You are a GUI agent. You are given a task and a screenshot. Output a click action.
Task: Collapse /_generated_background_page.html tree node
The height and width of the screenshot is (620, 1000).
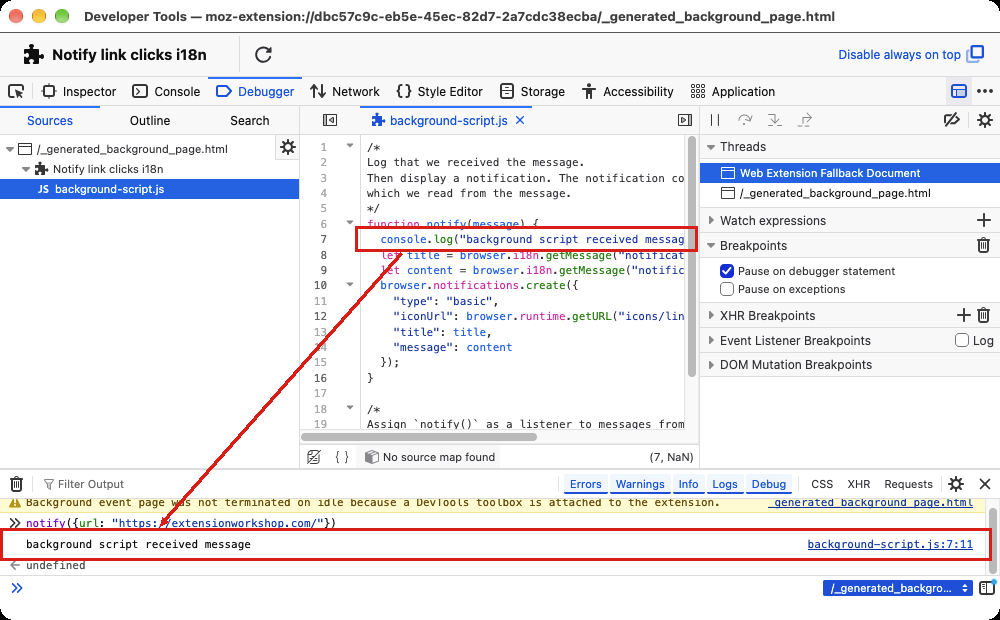click(x=10, y=149)
